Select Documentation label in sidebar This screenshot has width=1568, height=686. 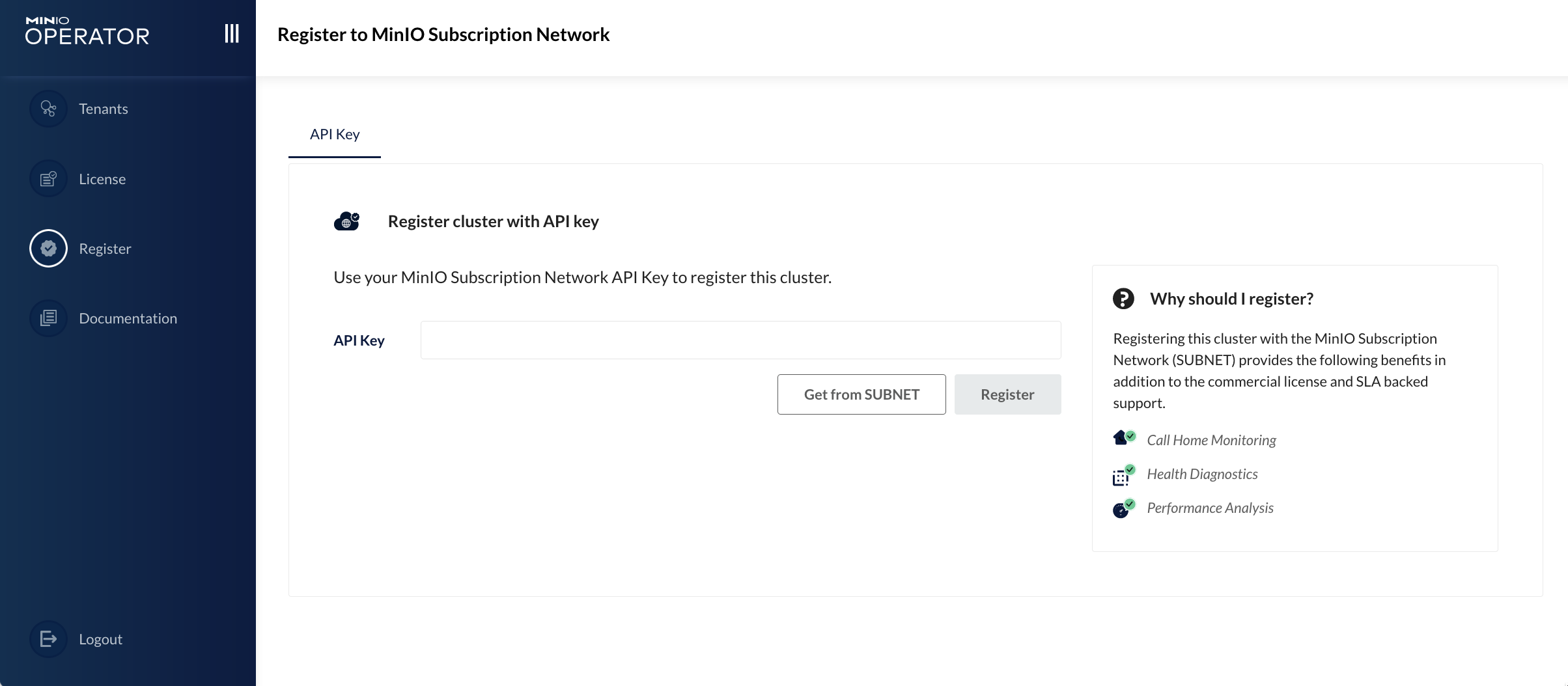(x=128, y=318)
